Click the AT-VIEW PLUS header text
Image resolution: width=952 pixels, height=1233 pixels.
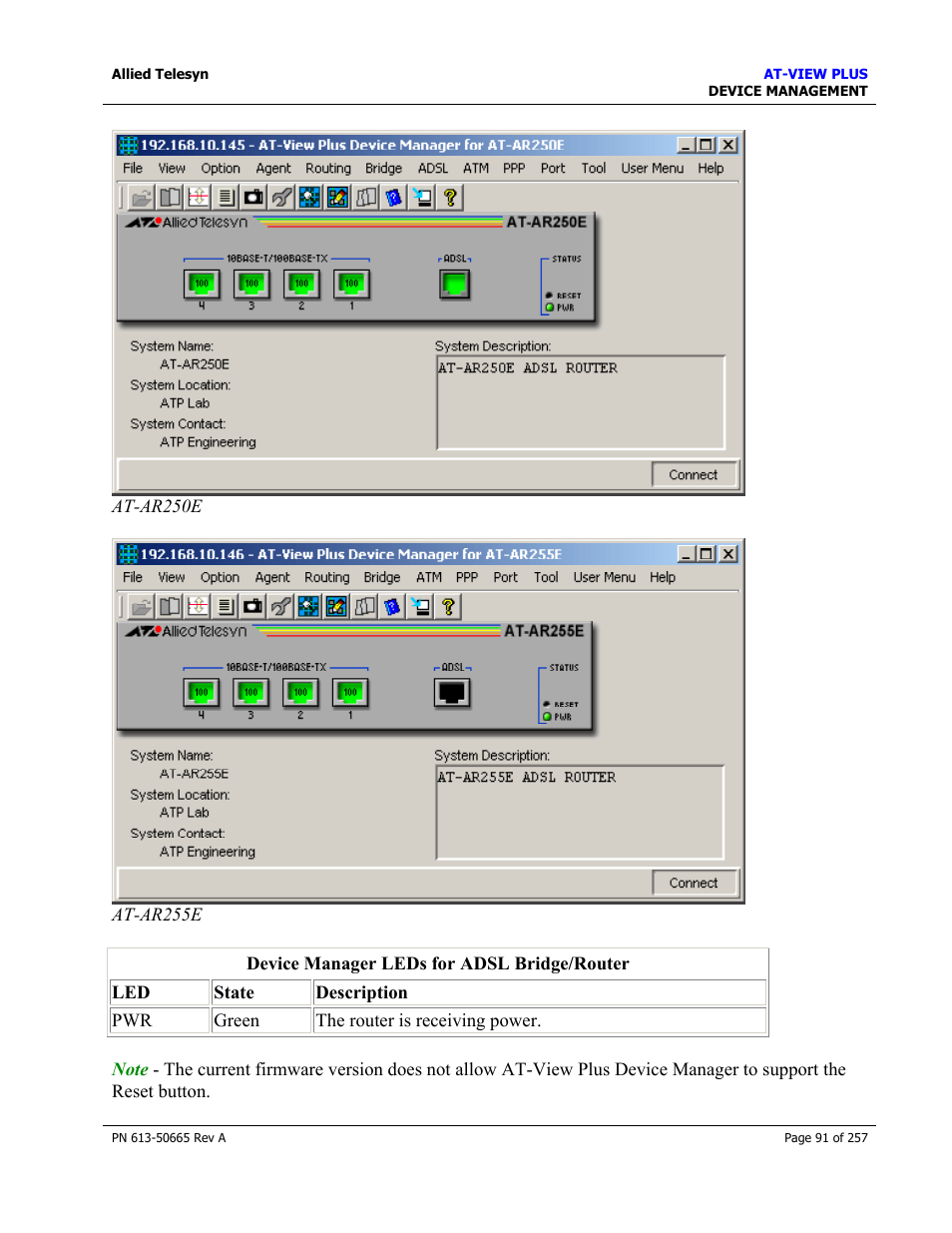pos(815,74)
